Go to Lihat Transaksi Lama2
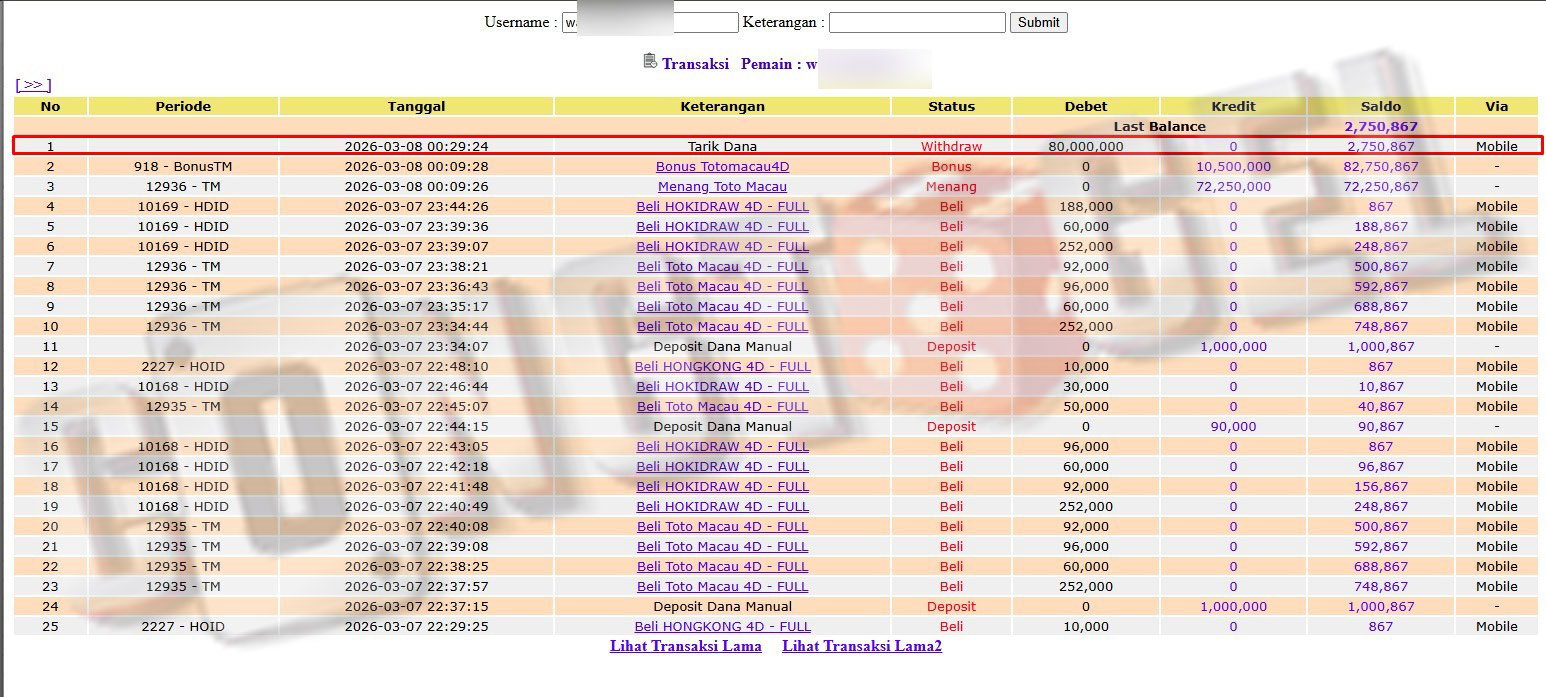This screenshot has width=1546, height=697. pos(862,646)
